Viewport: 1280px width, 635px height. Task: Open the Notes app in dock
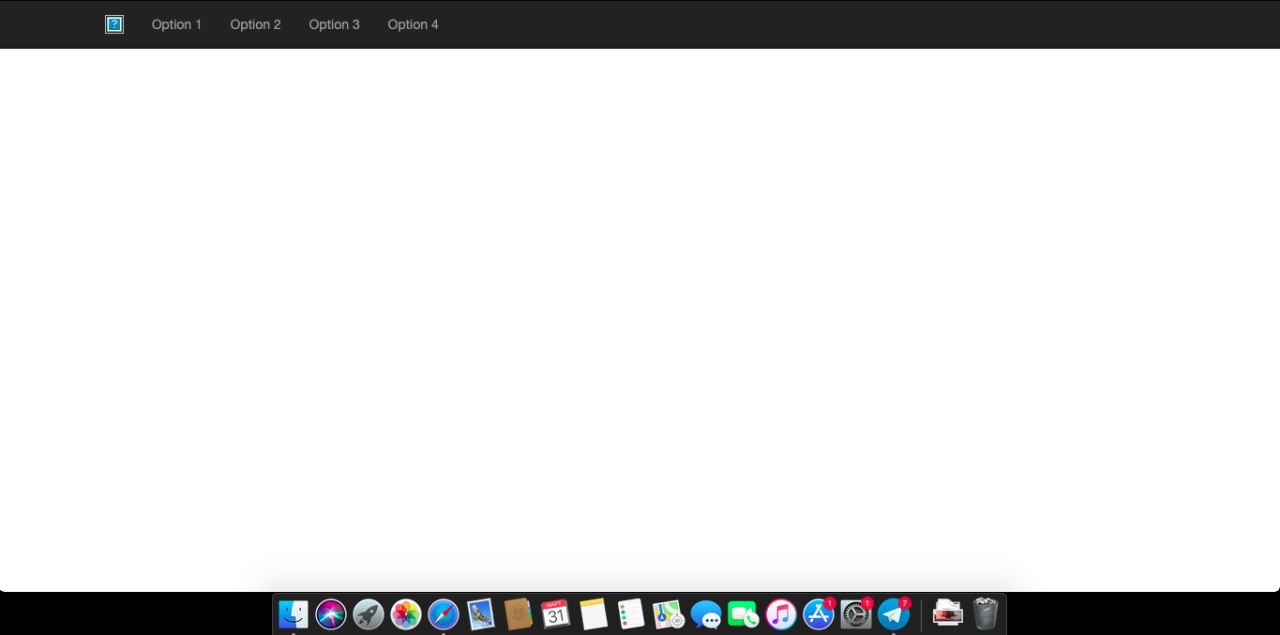pyautogui.click(x=593, y=614)
